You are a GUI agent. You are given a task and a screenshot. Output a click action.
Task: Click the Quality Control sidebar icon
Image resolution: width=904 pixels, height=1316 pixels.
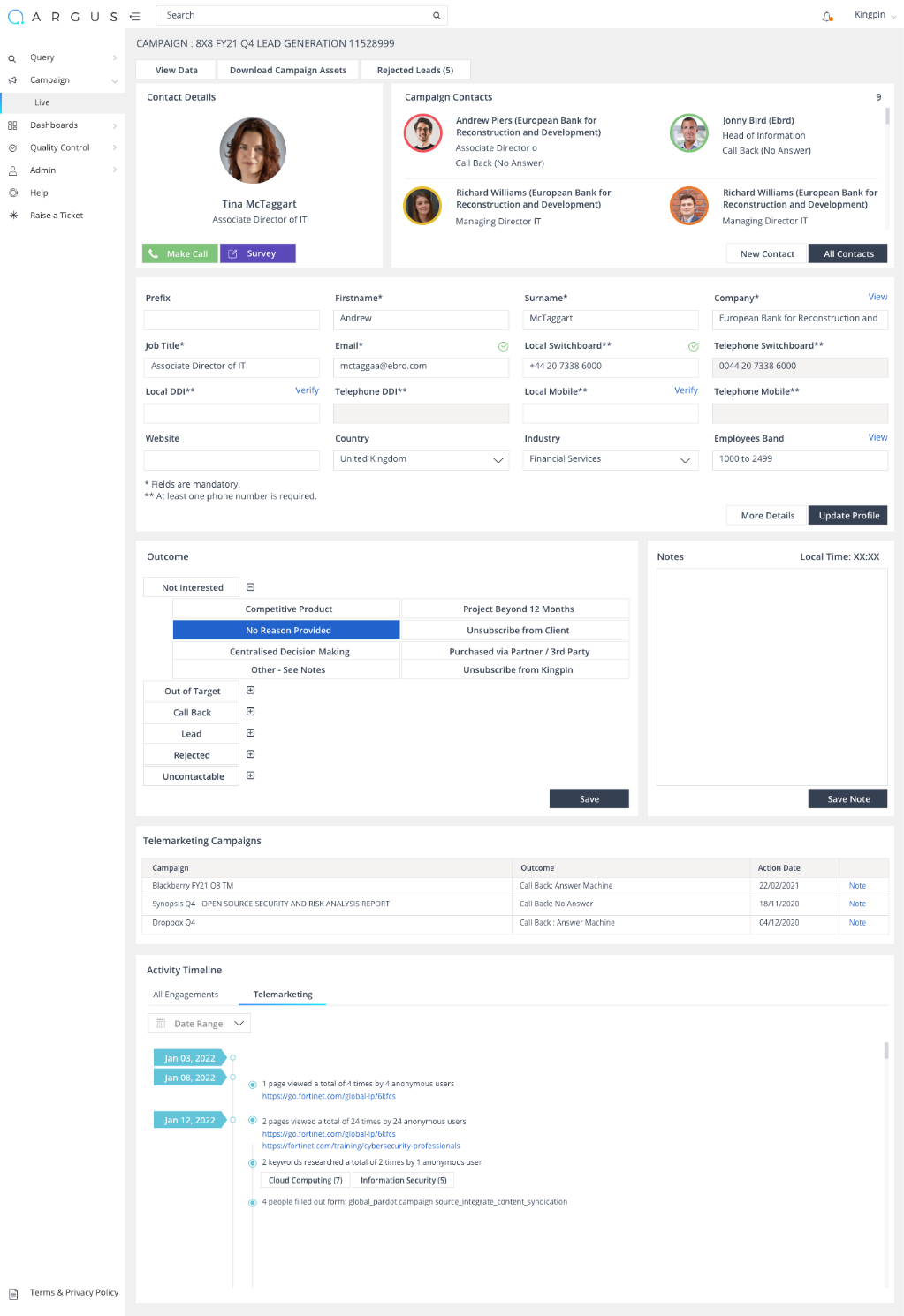click(x=12, y=148)
